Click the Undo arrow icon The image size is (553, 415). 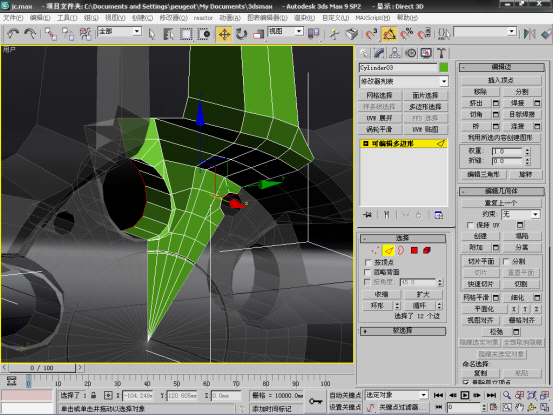click(13, 34)
